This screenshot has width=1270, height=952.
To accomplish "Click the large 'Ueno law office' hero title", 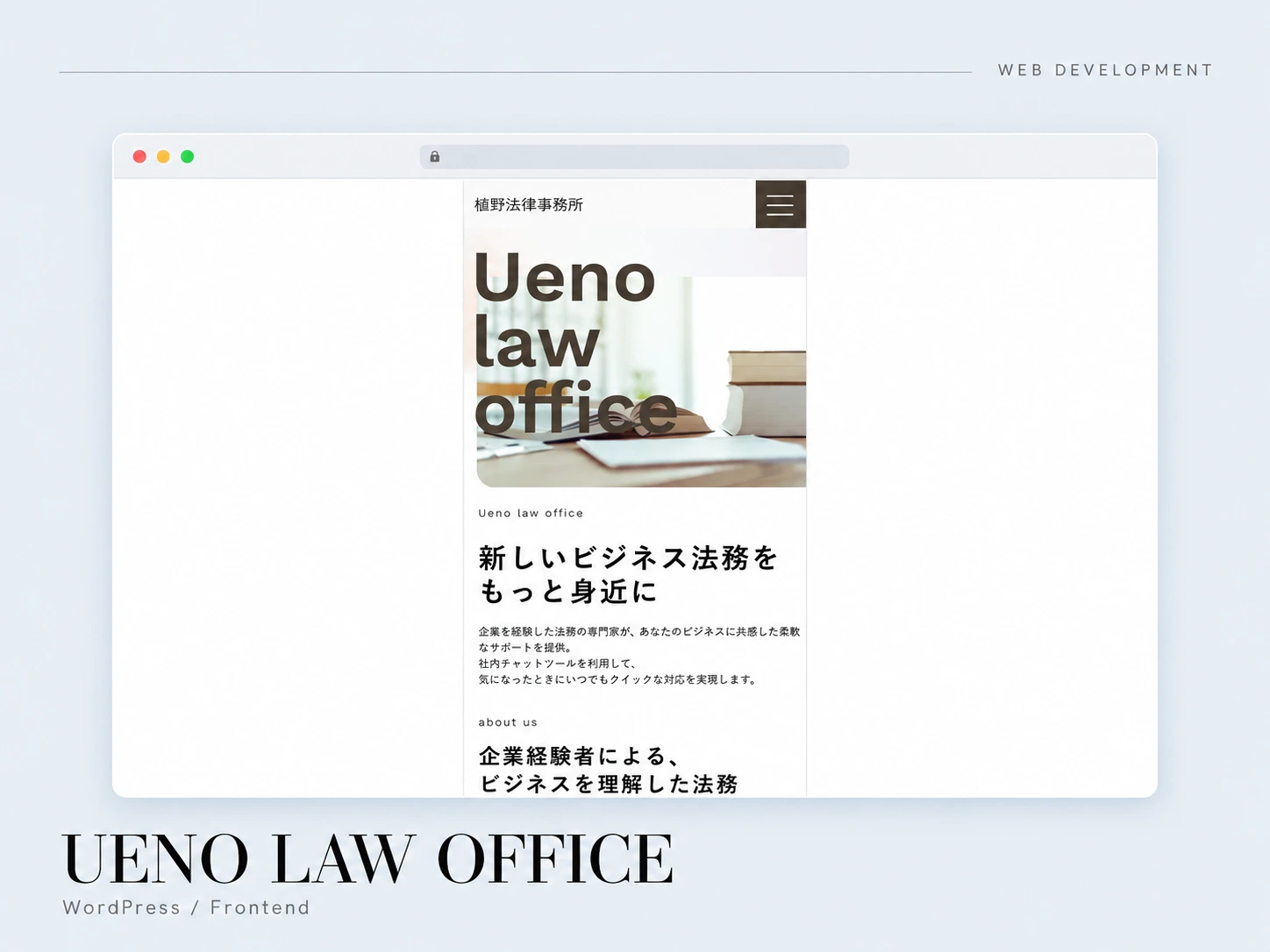I will 575,343.
